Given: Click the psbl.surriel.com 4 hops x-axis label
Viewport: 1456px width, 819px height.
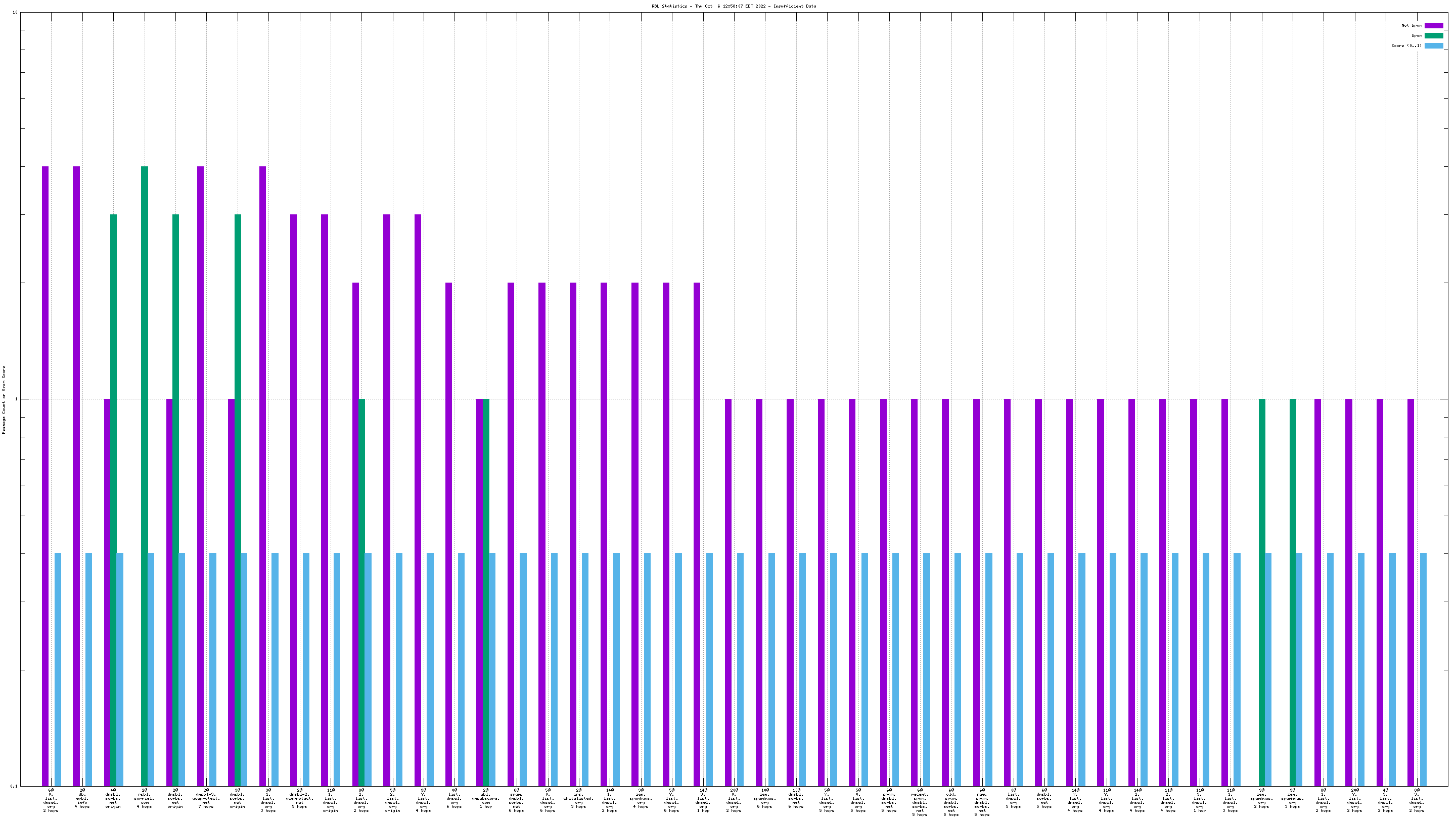Looking at the screenshot, I should pos(144,798).
